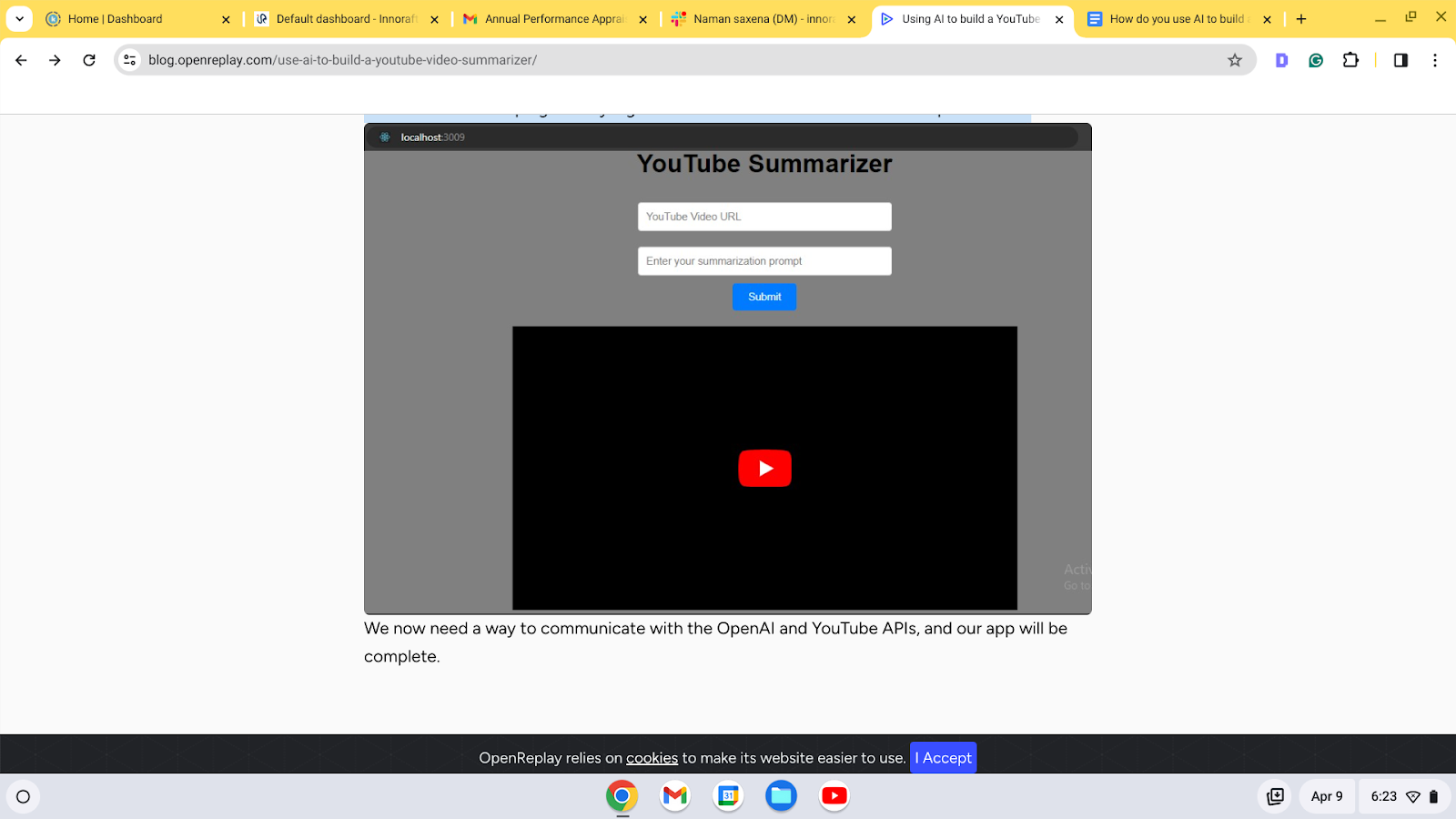Open the tab search dropdown arrow

click(x=19, y=18)
